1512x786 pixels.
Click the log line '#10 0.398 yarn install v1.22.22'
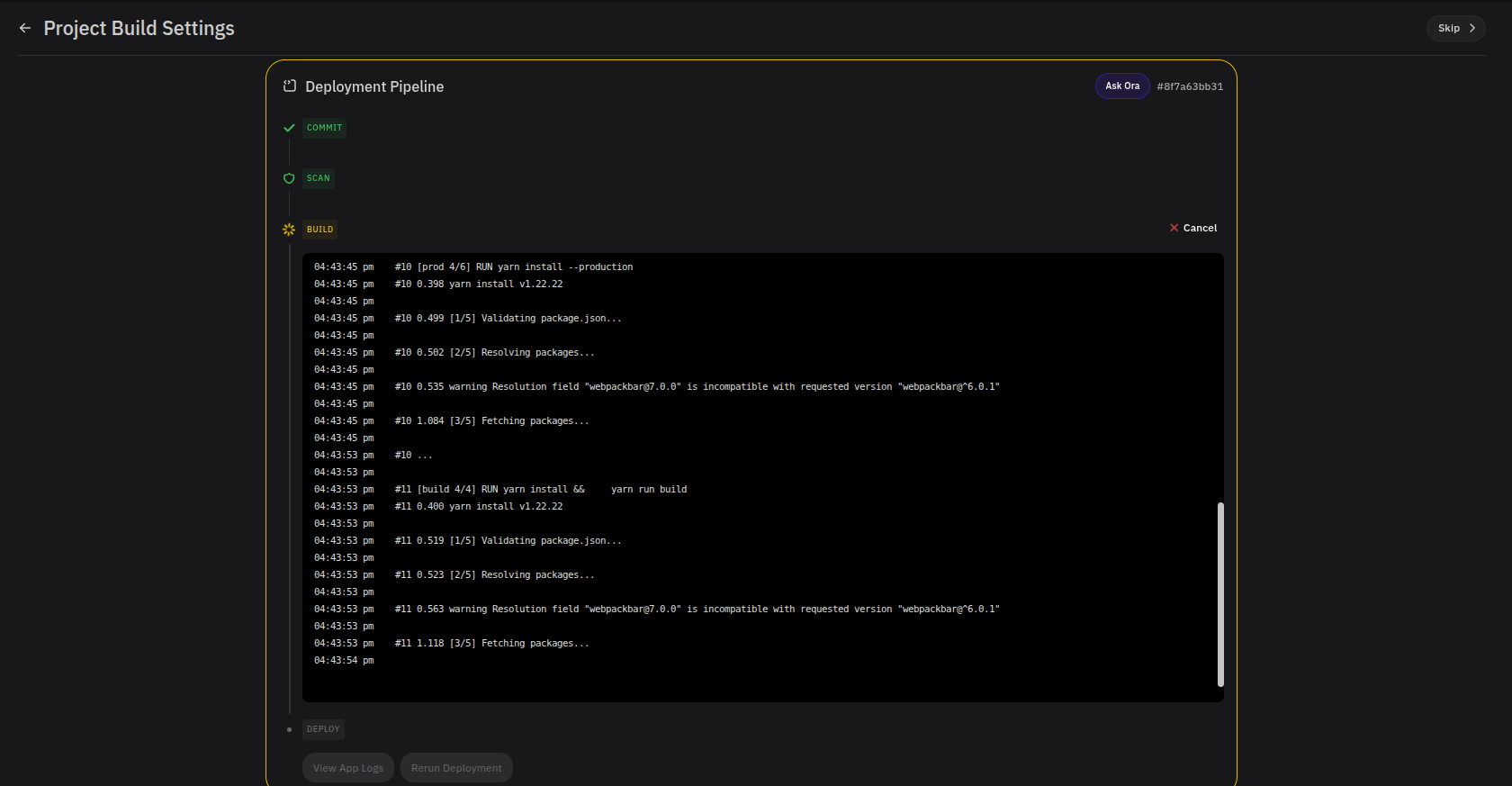(479, 285)
